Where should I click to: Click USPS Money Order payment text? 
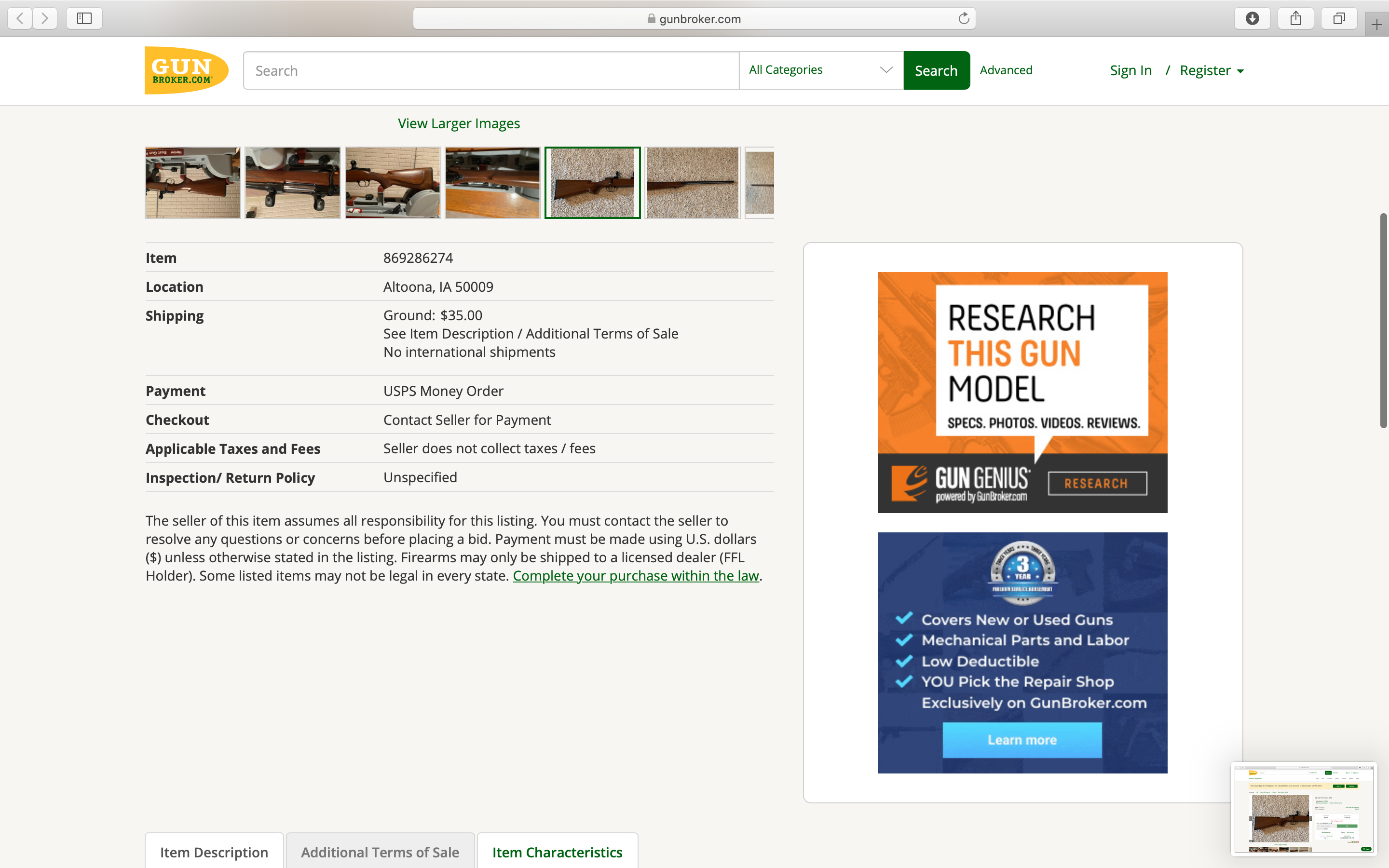pos(443,391)
